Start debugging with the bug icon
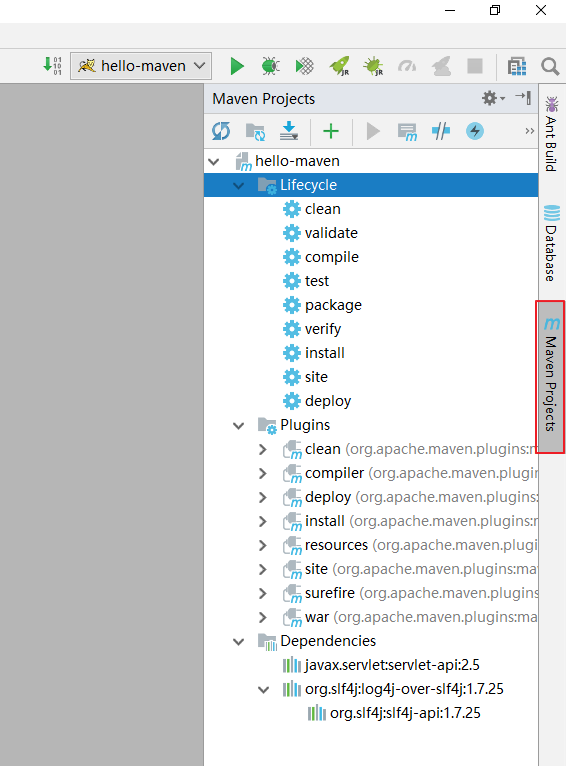The width and height of the screenshot is (566, 766). [x=270, y=66]
